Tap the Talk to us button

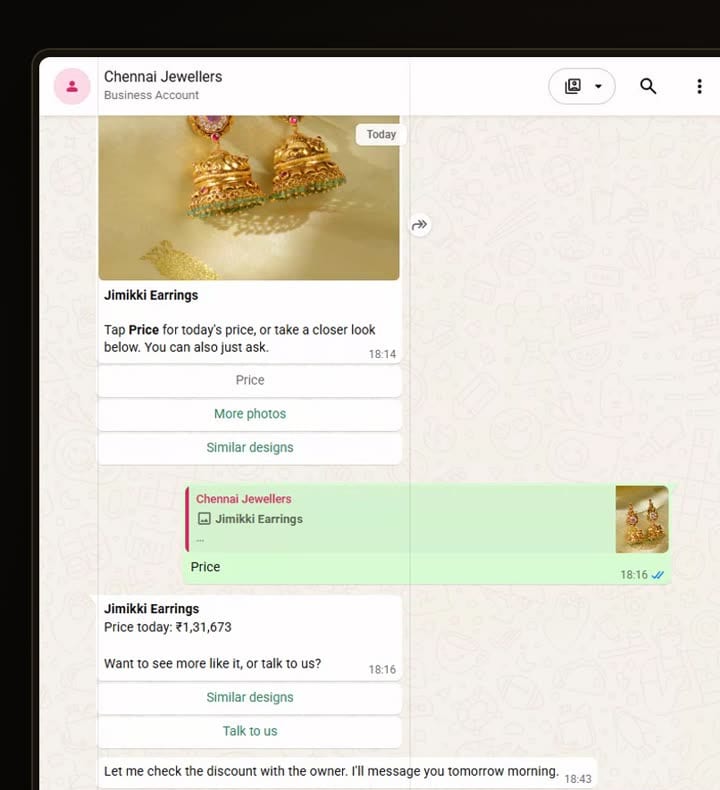pyautogui.click(x=250, y=731)
